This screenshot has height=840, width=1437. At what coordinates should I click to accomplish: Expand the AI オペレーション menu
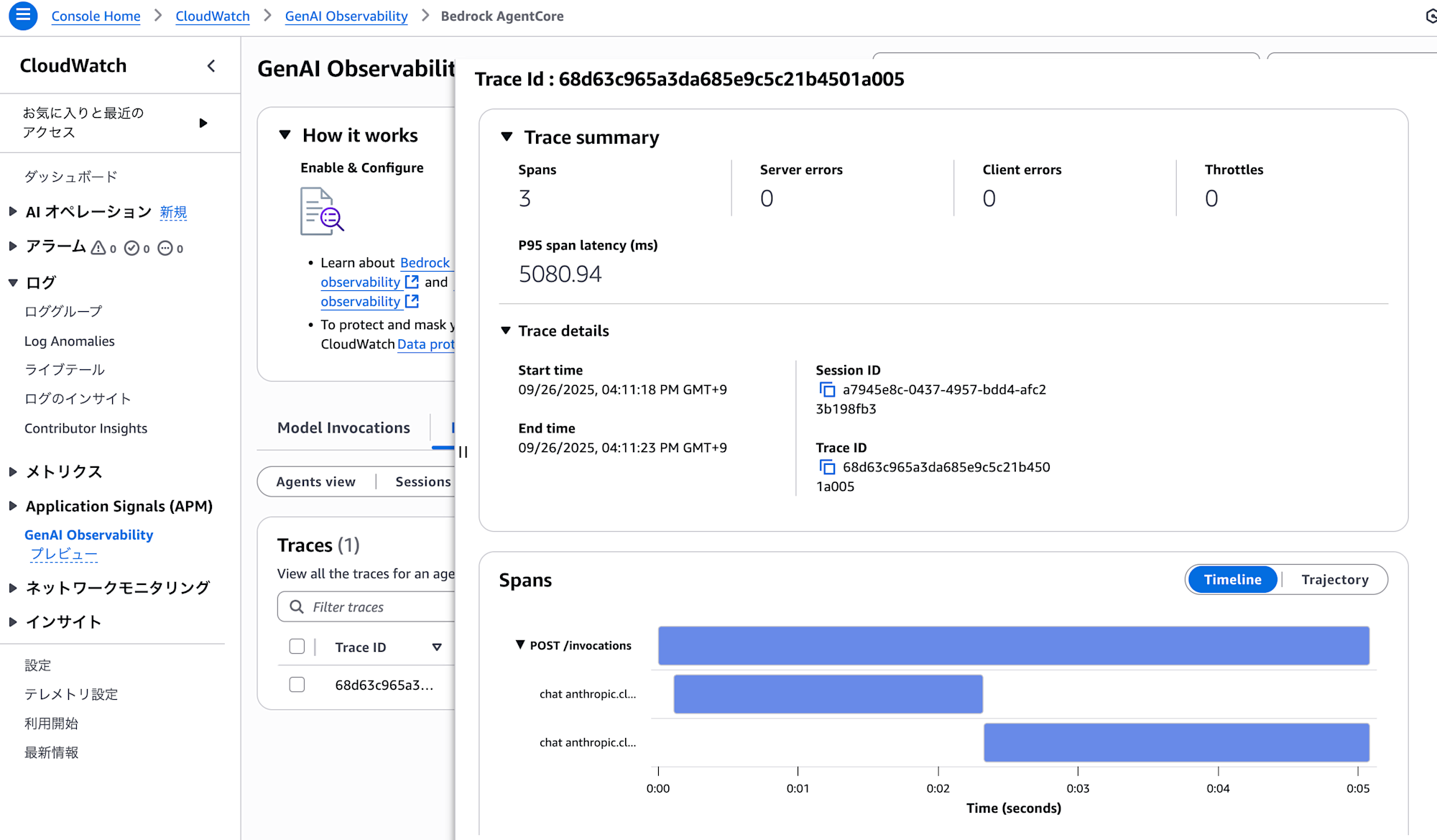coord(13,211)
